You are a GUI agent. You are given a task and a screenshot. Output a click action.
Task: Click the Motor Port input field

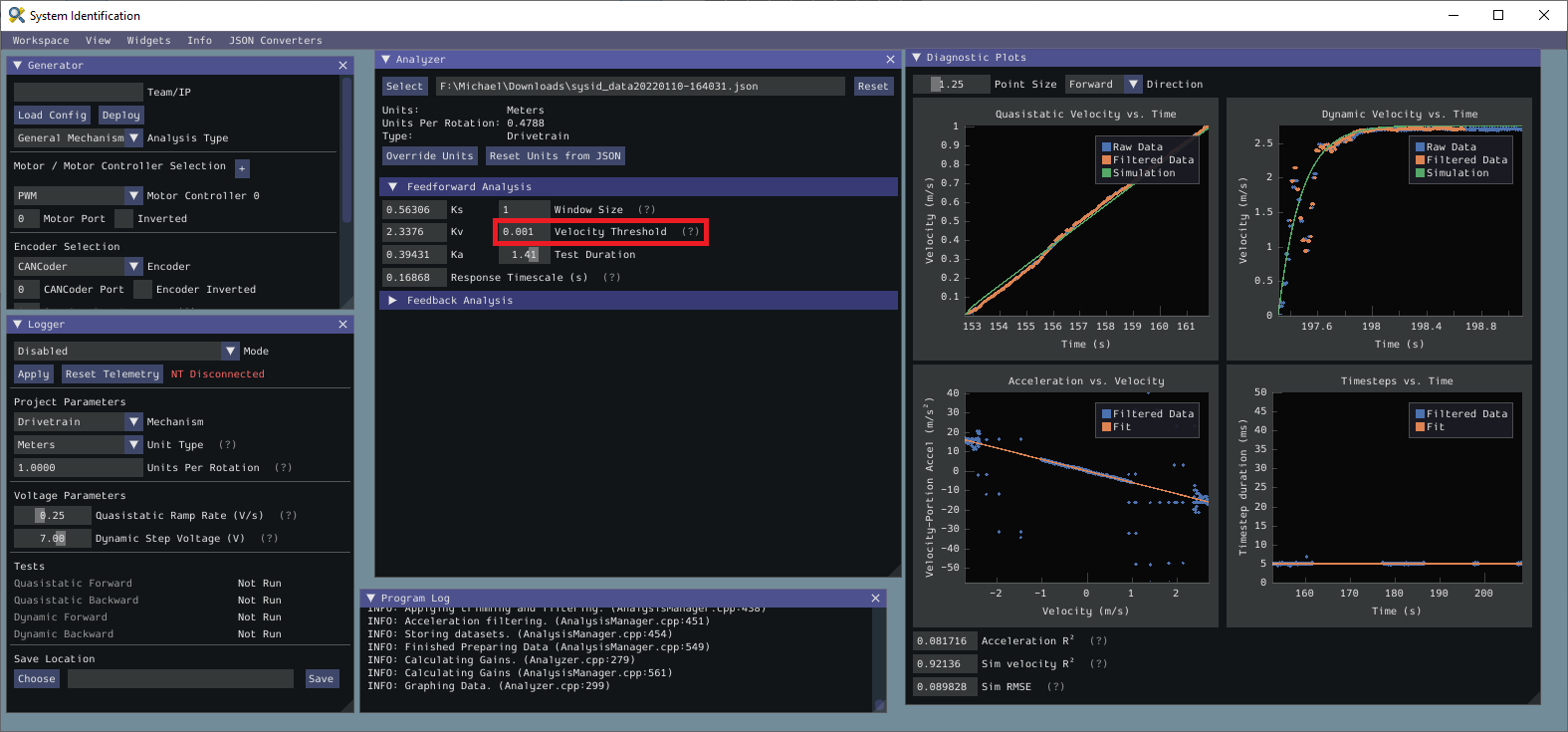tap(26, 219)
